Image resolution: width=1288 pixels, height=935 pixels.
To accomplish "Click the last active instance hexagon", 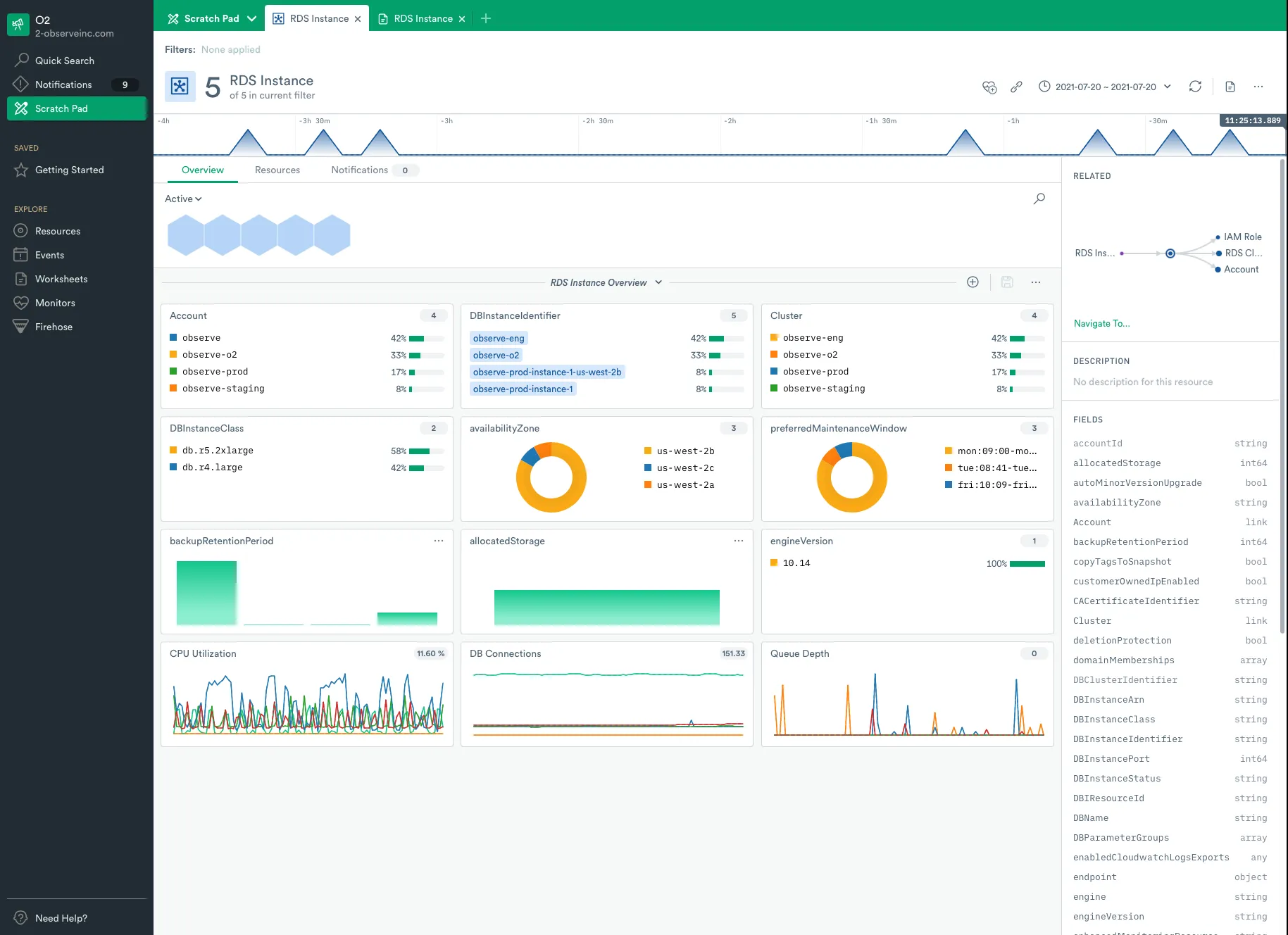I will click(332, 235).
